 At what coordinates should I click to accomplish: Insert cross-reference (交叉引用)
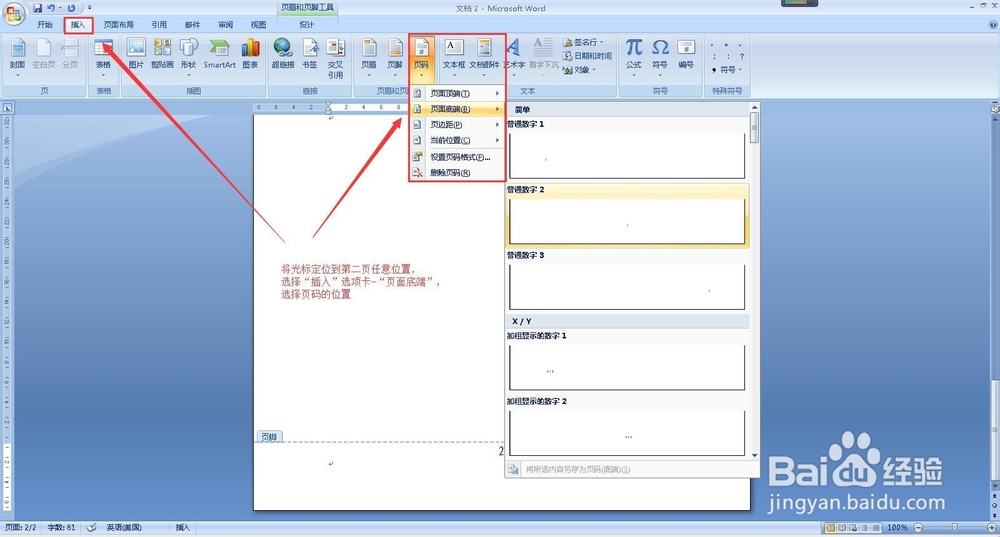[x=335, y=57]
